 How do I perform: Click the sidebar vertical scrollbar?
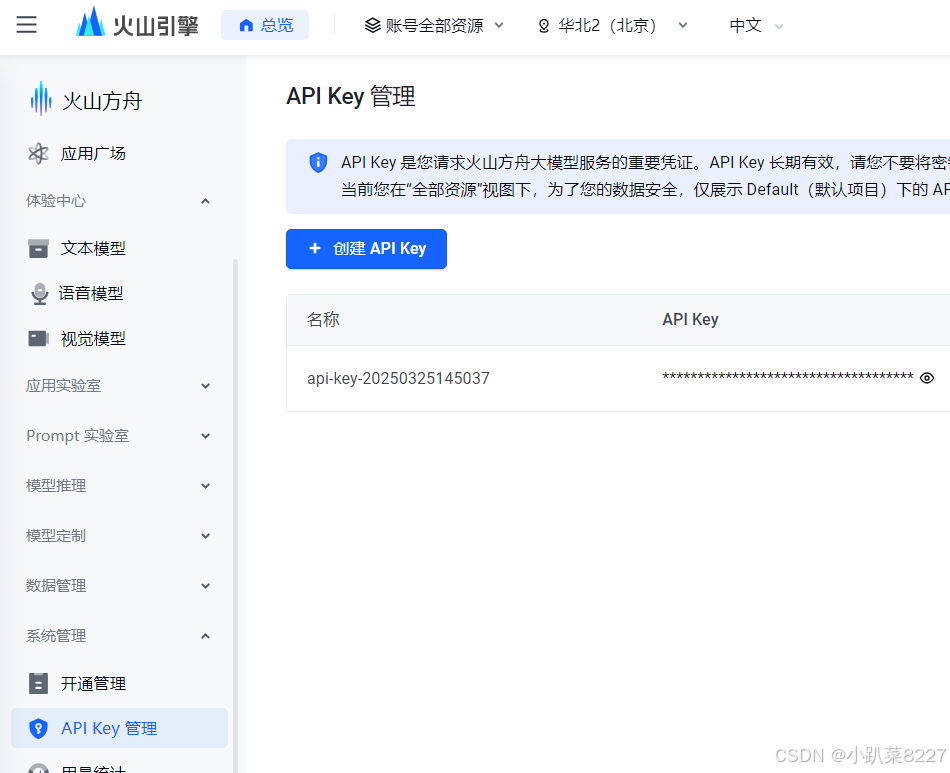[236, 515]
